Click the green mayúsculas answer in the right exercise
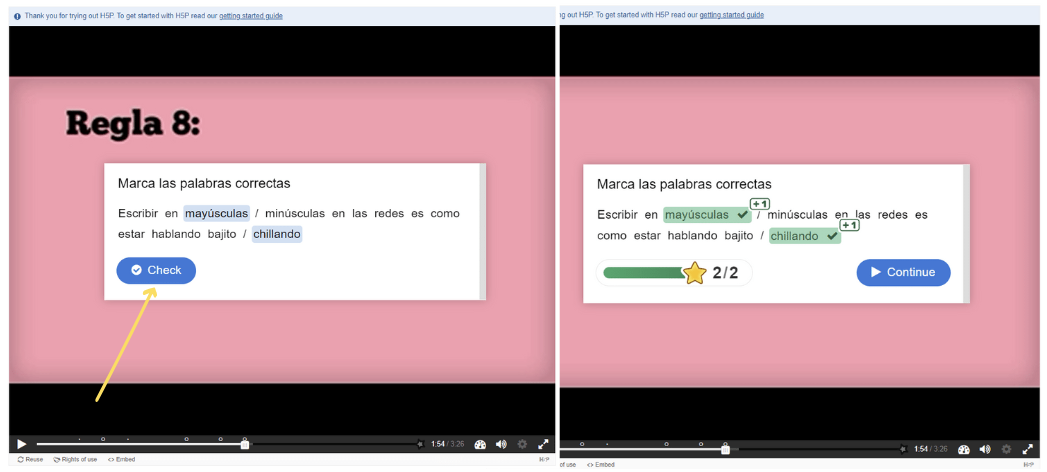This screenshot has height=472, width=1047. click(707, 215)
